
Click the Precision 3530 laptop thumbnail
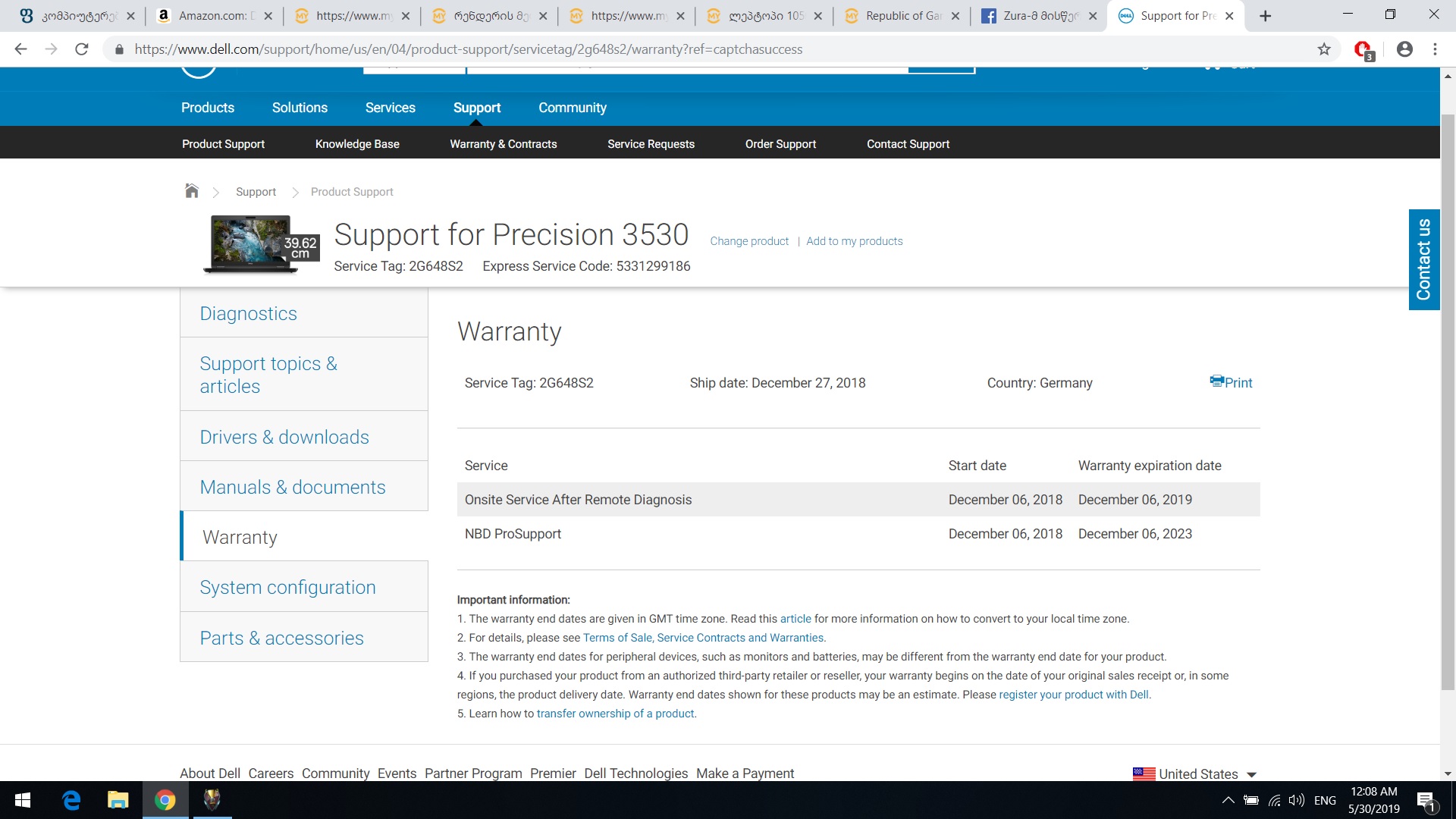(251, 243)
